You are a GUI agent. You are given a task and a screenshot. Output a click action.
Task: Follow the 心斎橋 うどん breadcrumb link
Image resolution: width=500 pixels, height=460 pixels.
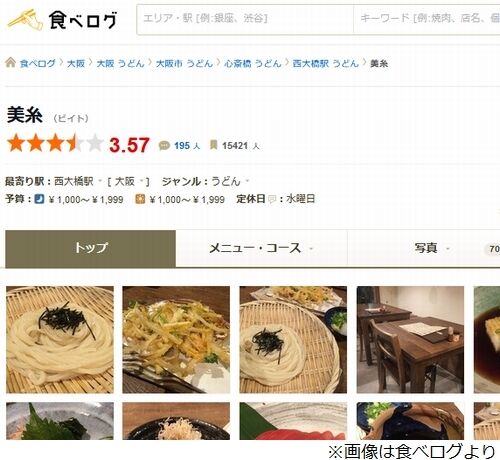253,63
